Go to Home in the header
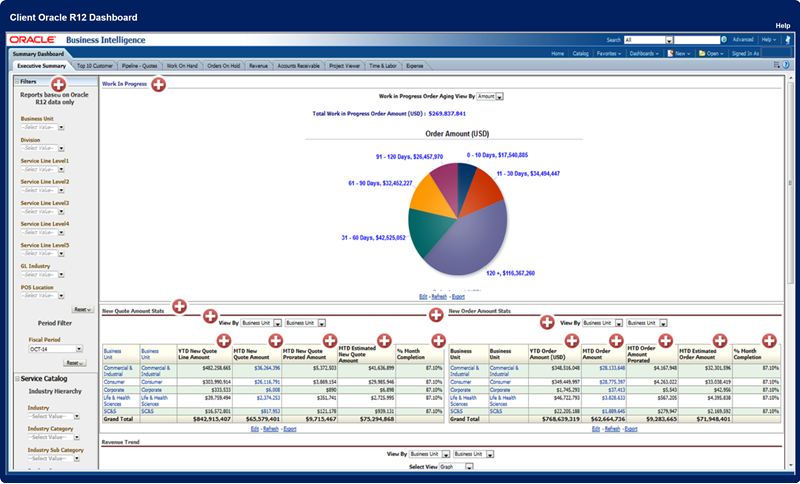The height and width of the screenshot is (484, 800). click(557, 53)
